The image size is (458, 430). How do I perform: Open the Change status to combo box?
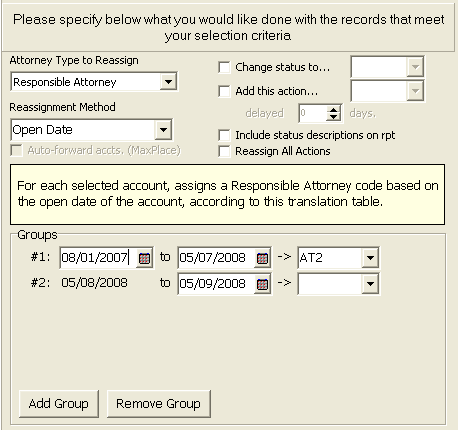point(387,67)
